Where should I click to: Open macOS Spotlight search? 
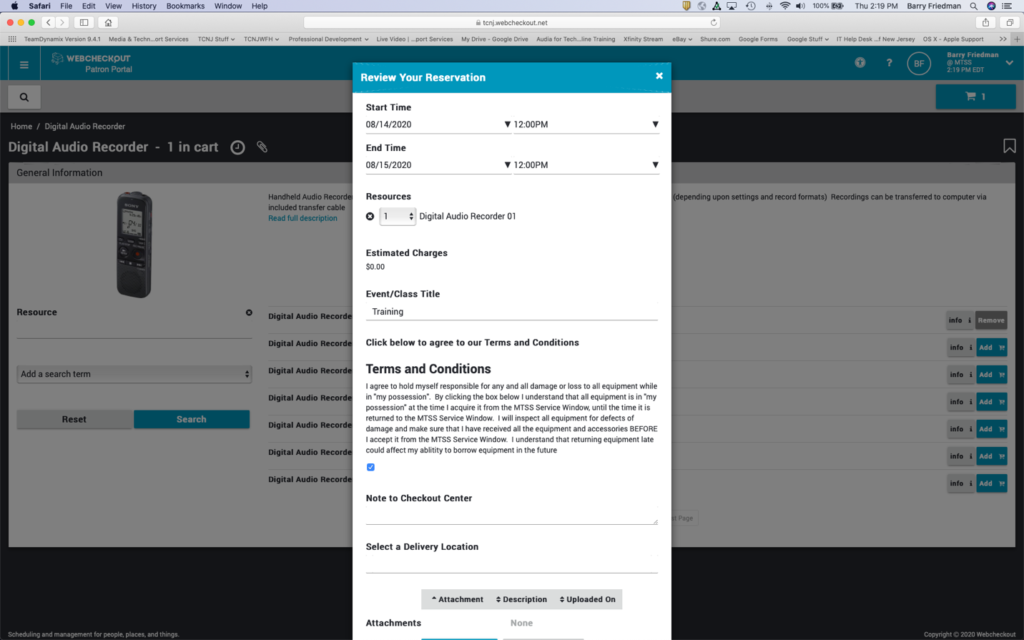point(974,6)
